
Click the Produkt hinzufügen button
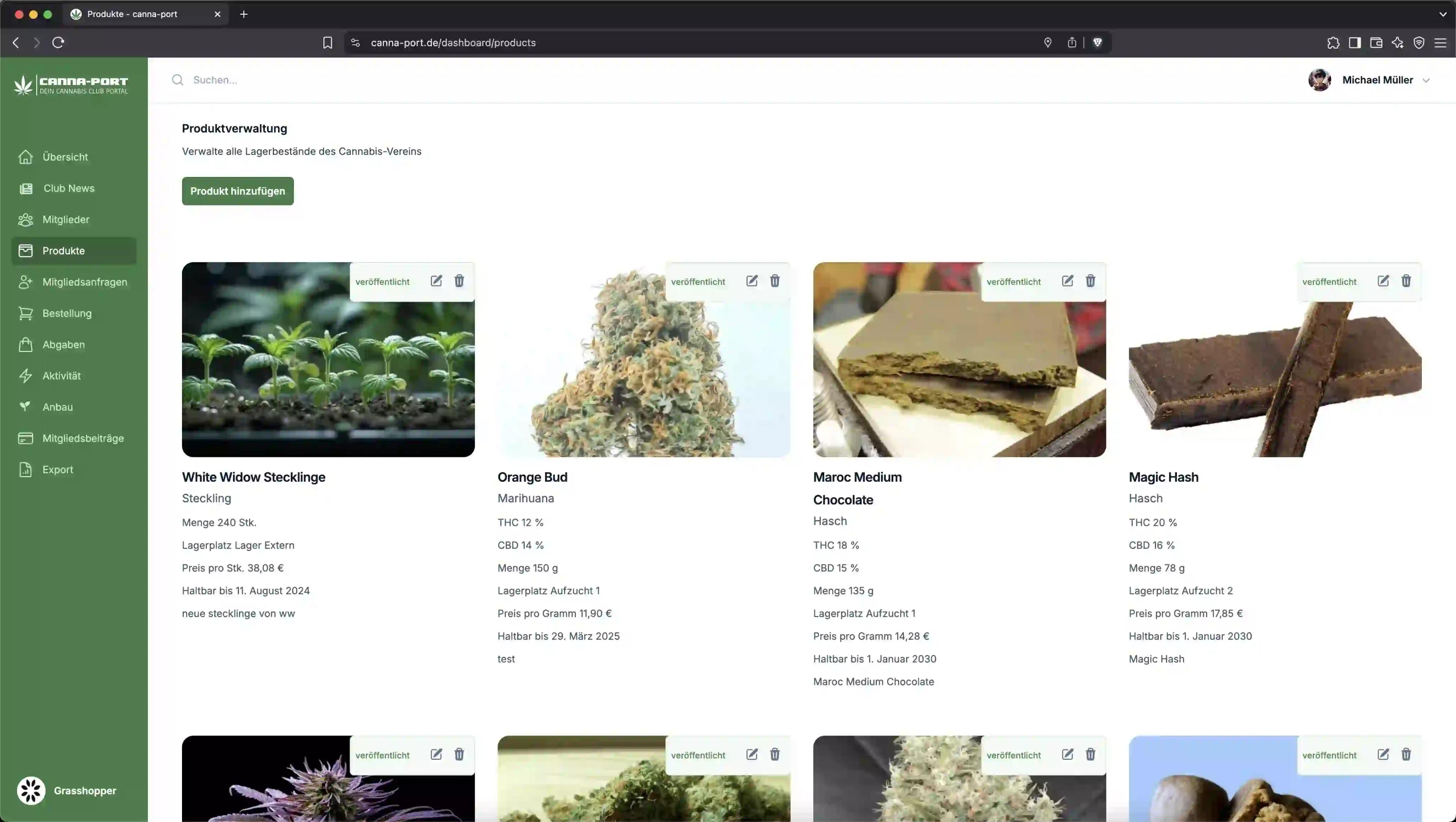point(237,191)
